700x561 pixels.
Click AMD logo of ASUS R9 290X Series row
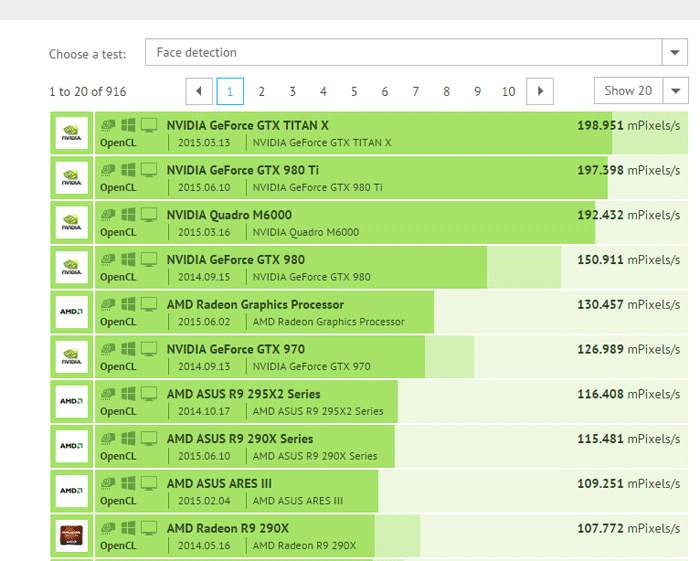(71, 446)
